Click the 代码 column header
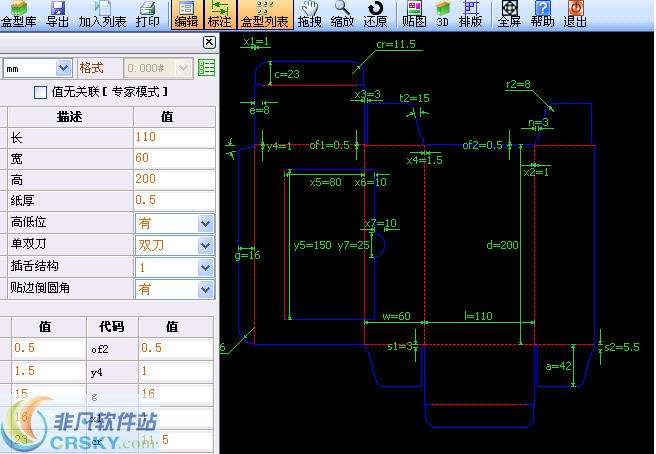Viewport: 656px width, 454px height. (112, 326)
